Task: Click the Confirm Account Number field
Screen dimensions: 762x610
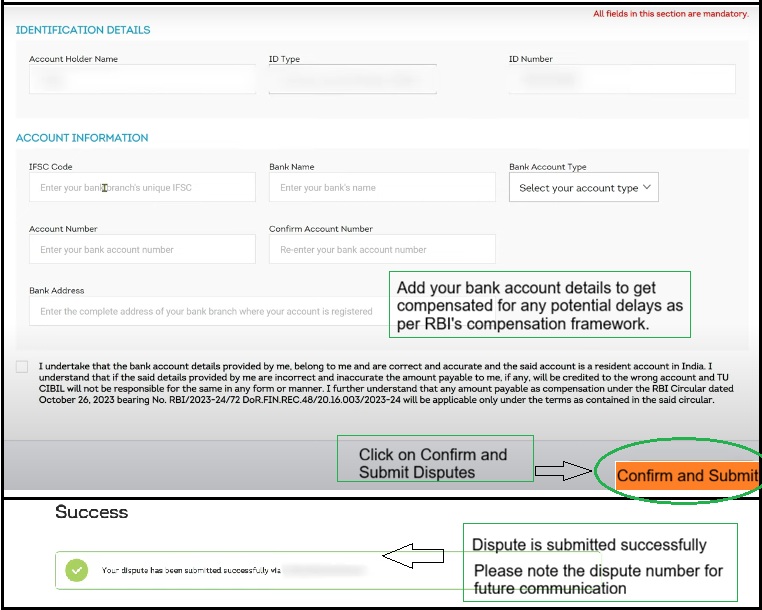Action: (x=382, y=249)
